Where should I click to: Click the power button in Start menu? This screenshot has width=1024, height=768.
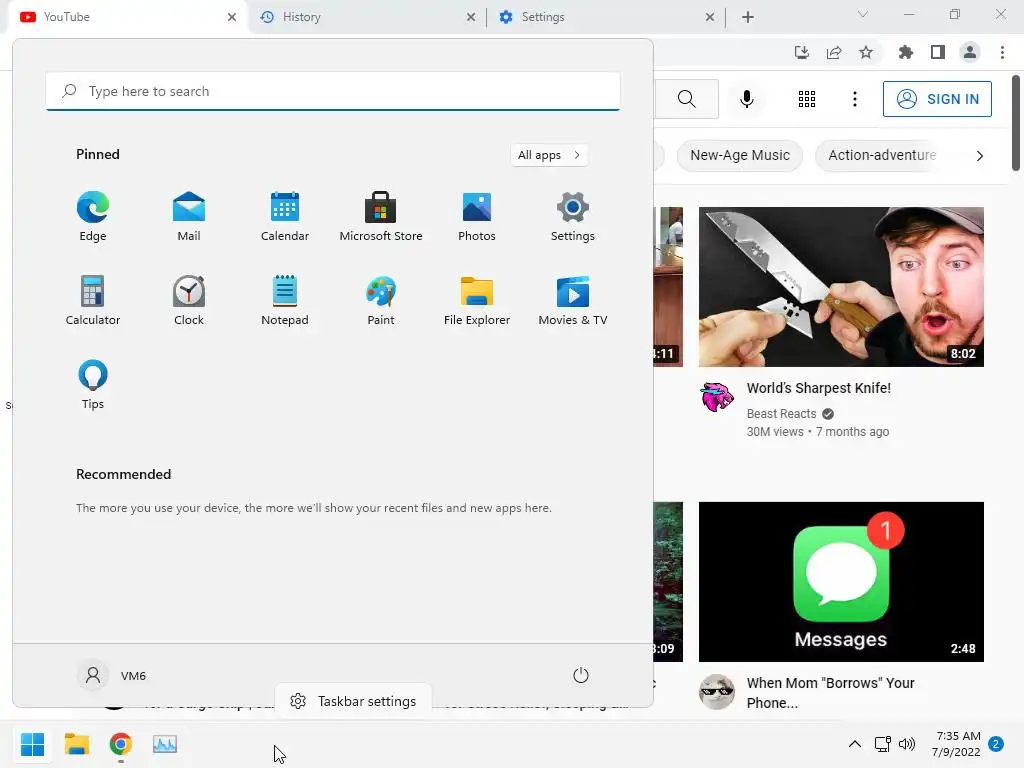pyautogui.click(x=581, y=675)
